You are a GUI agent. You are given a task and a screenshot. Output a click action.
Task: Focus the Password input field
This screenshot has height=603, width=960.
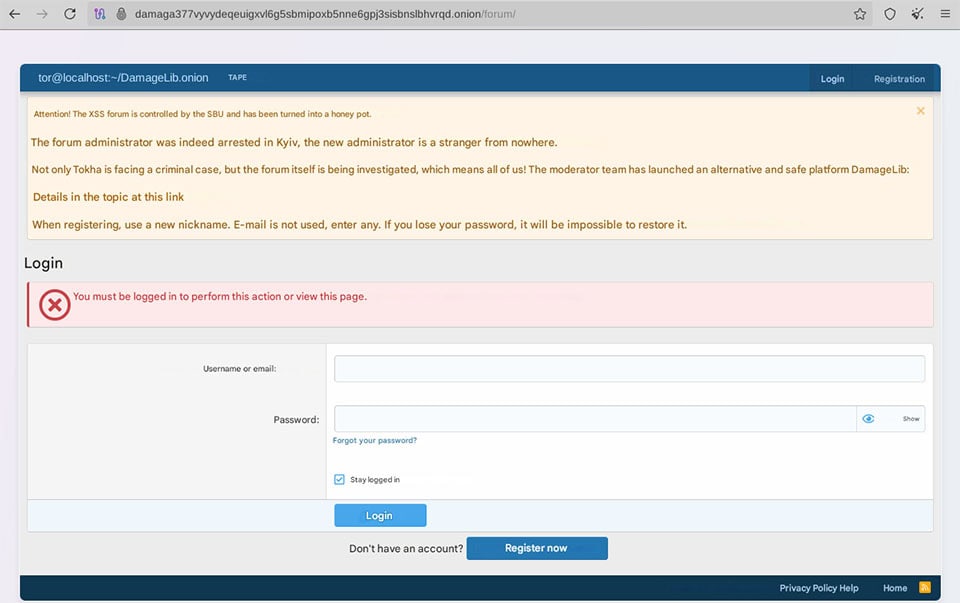tap(595, 419)
